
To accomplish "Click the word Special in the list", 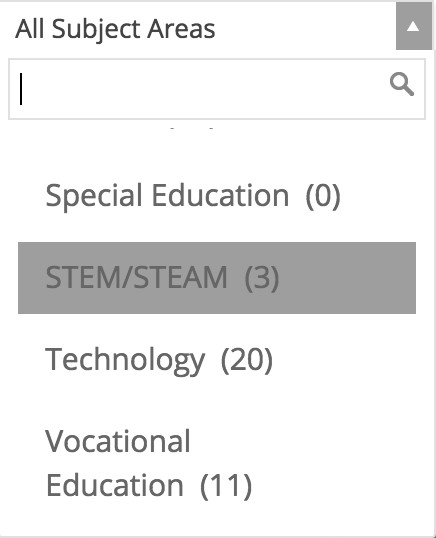I will pyautogui.click(x=94, y=197).
